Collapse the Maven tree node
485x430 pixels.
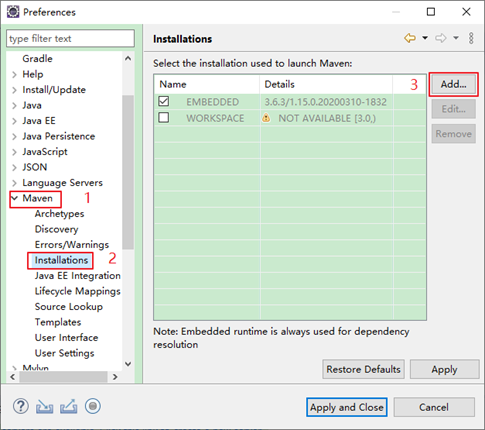14,198
